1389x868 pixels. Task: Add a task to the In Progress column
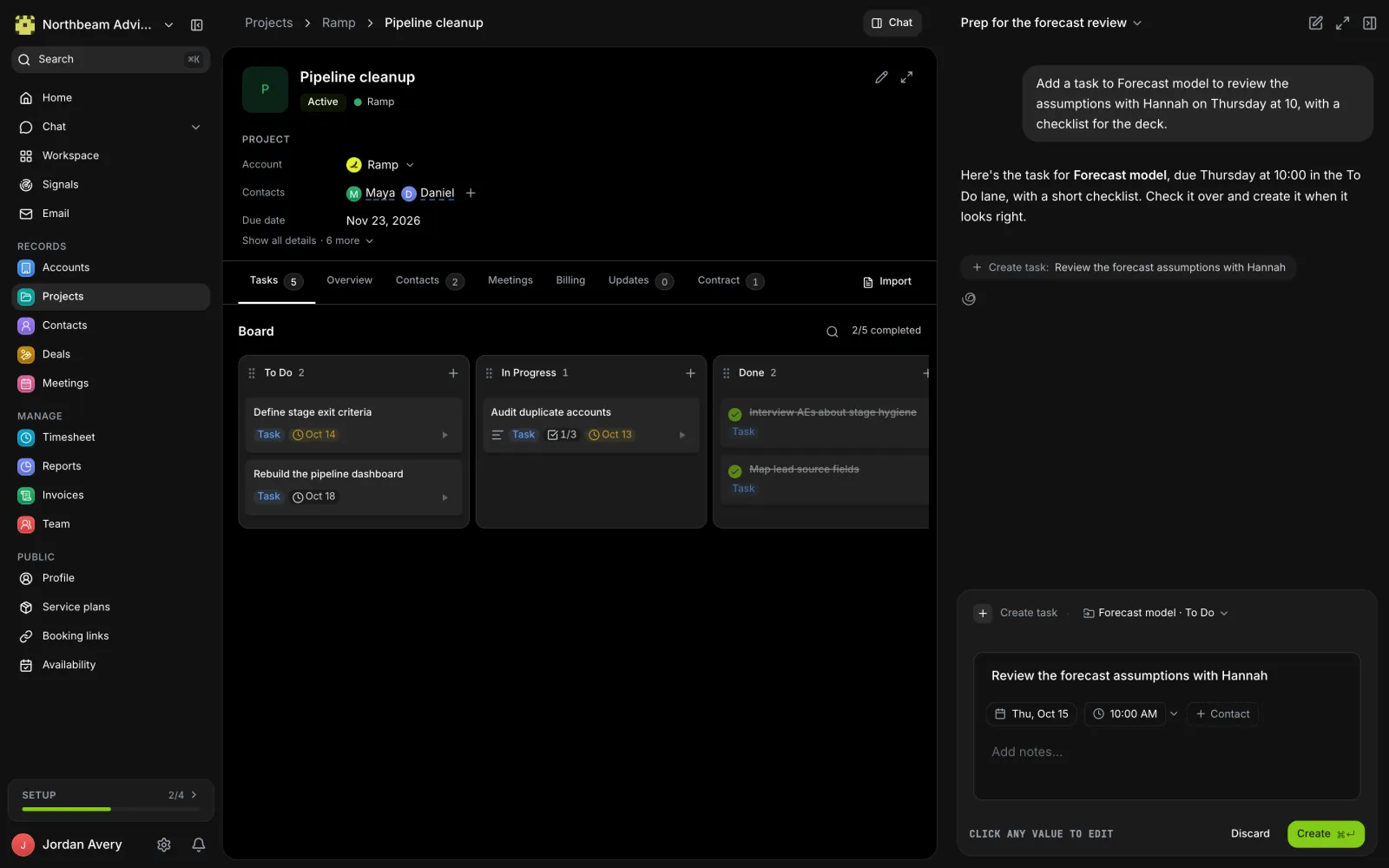click(690, 373)
